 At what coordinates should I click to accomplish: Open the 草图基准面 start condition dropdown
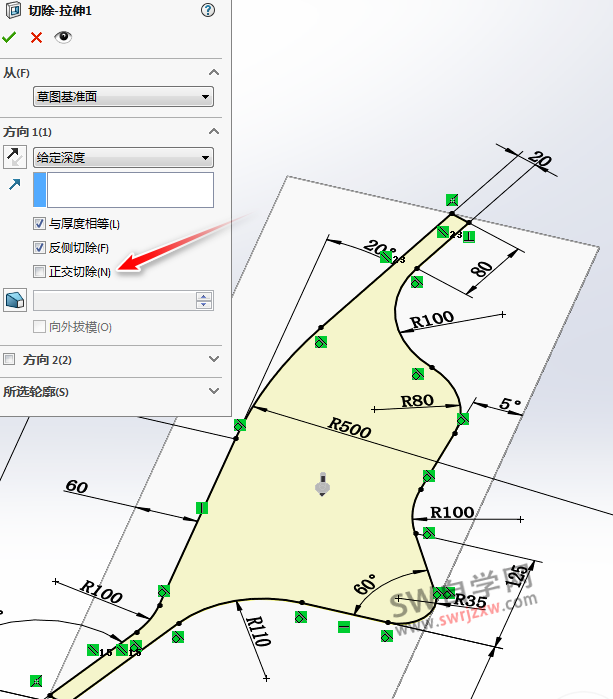click(x=123, y=97)
